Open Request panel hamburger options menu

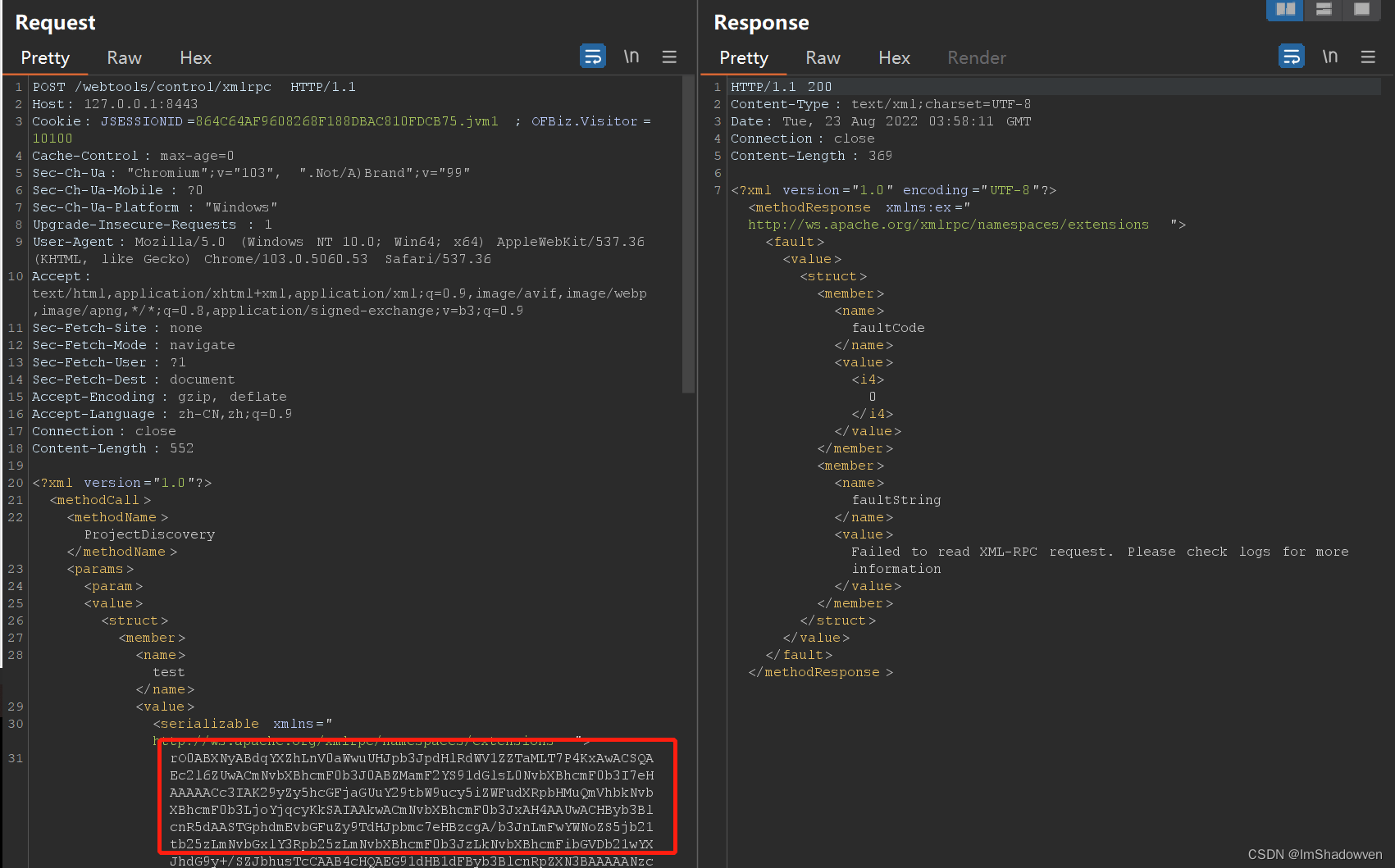669,57
